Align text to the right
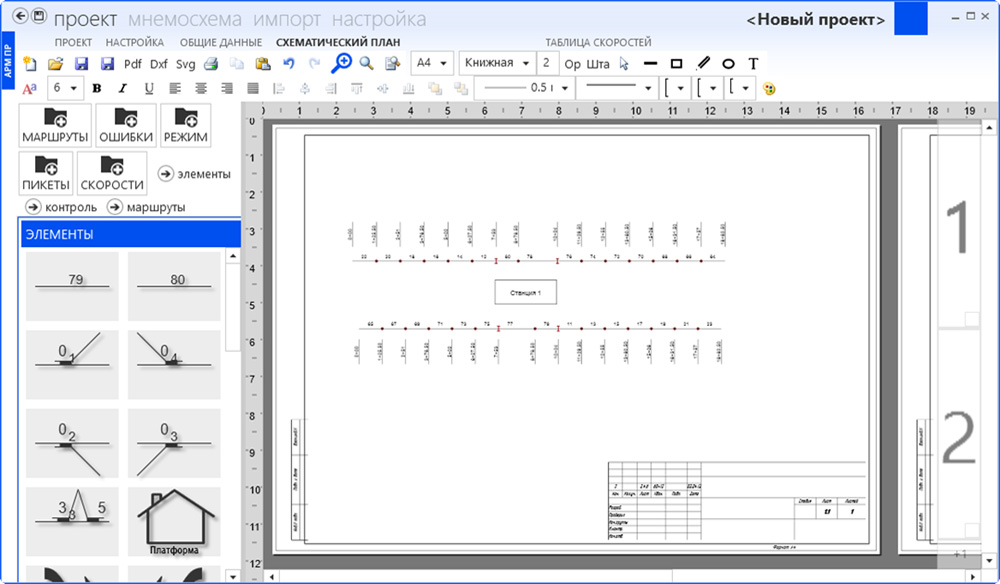 [x=227, y=89]
